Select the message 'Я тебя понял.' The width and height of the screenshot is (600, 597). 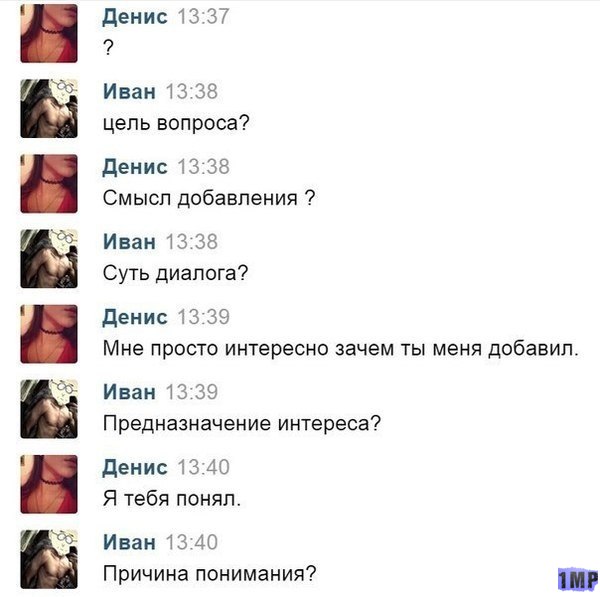(172, 499)
